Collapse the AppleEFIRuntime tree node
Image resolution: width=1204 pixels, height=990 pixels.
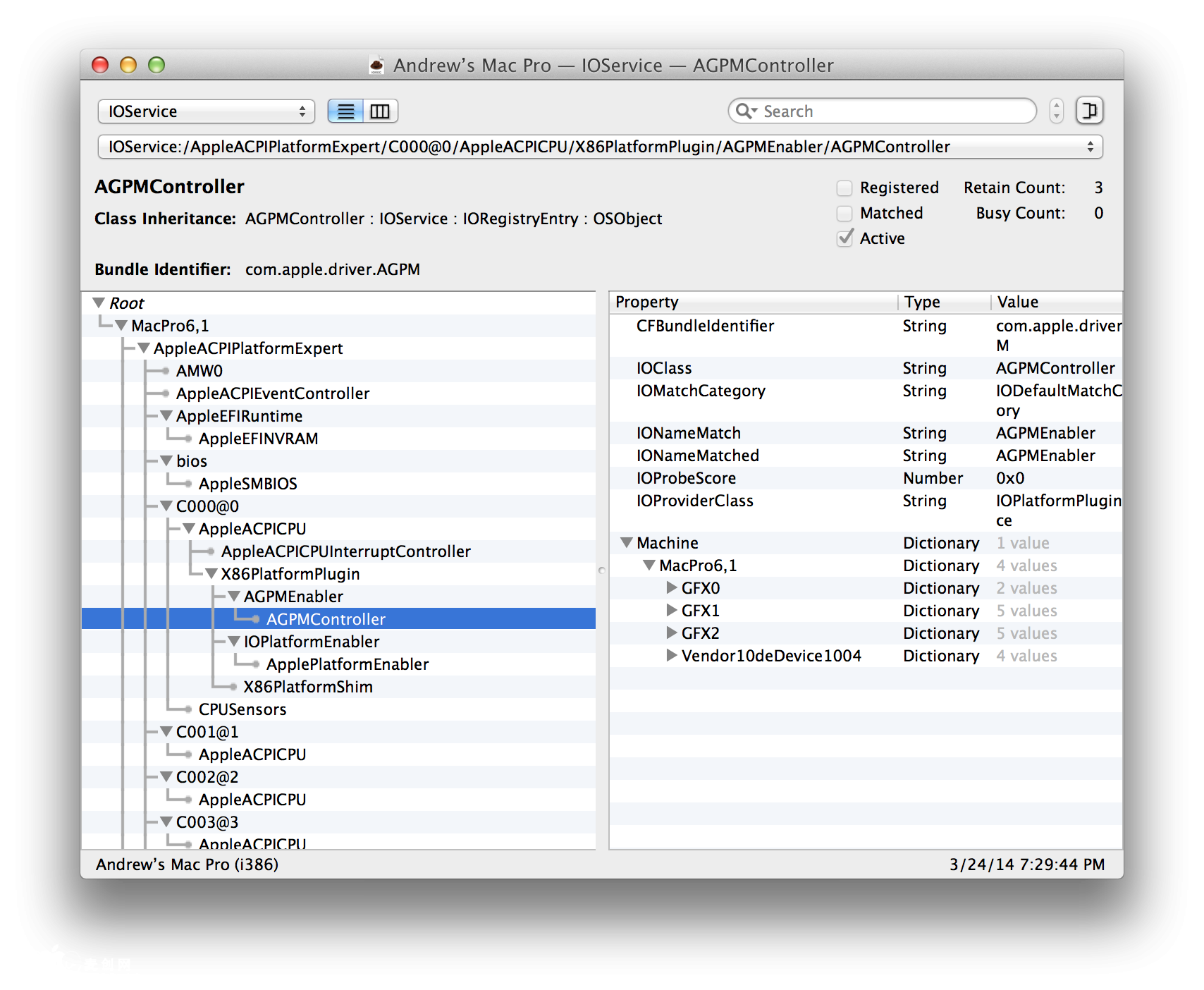click(166, 416)
